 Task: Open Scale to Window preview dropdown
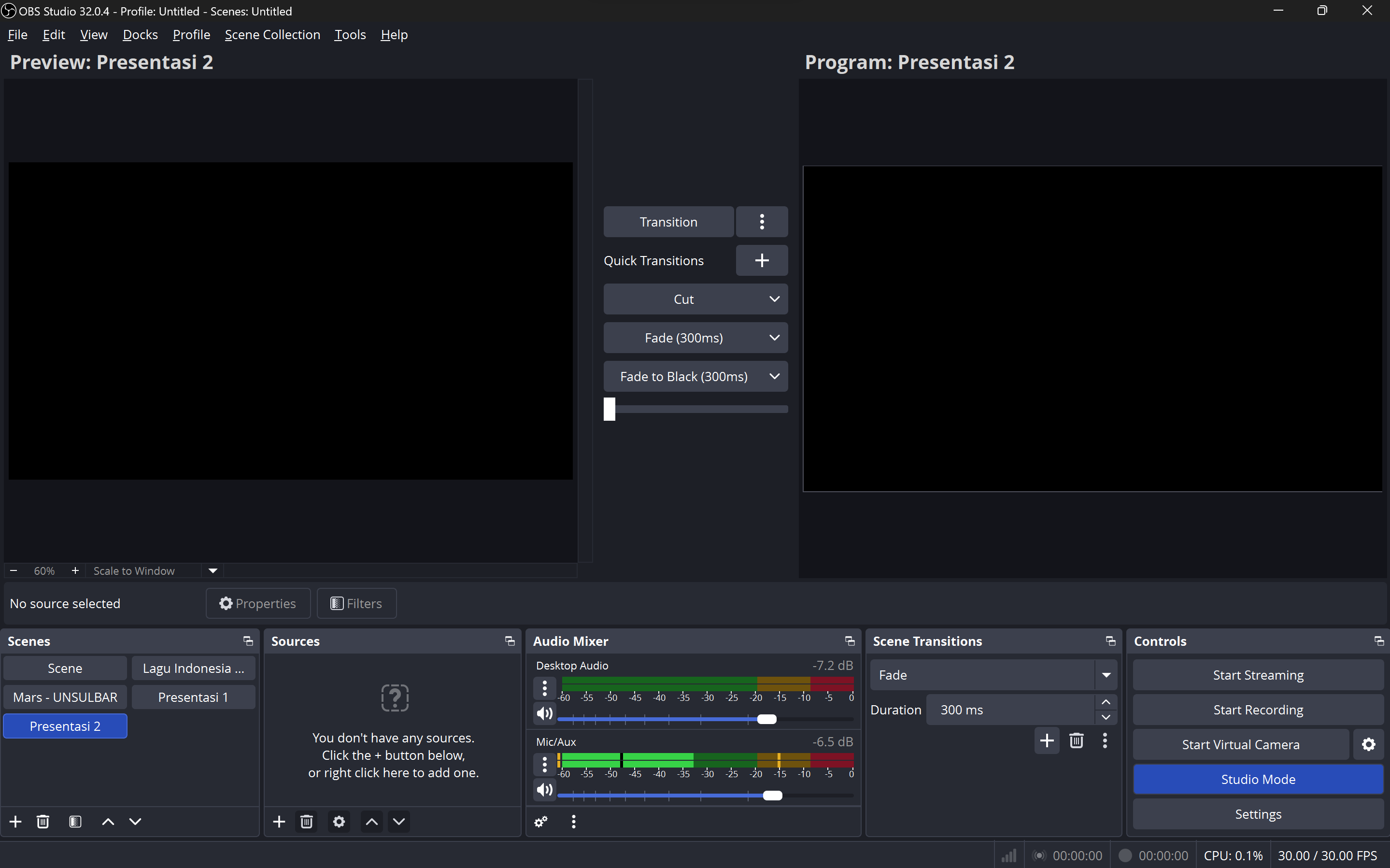213,570
